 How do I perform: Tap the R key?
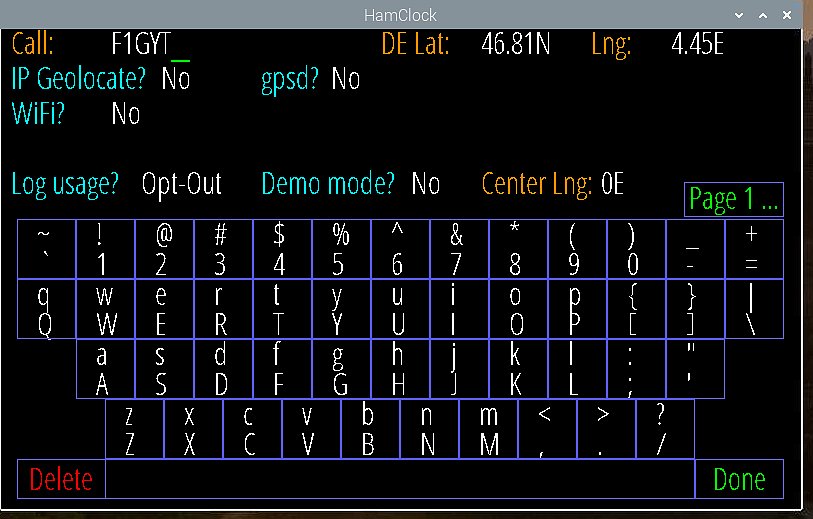tap(223, 309)
